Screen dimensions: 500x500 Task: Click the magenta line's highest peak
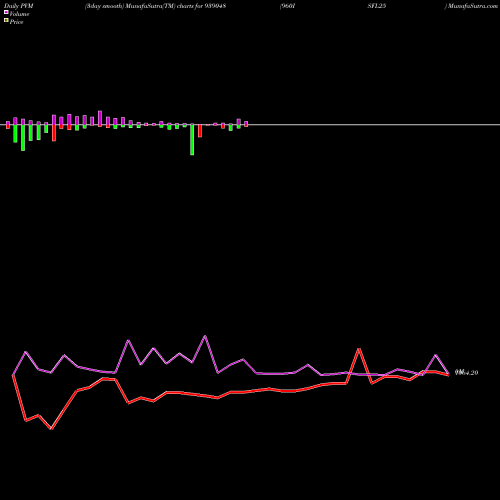205,336
